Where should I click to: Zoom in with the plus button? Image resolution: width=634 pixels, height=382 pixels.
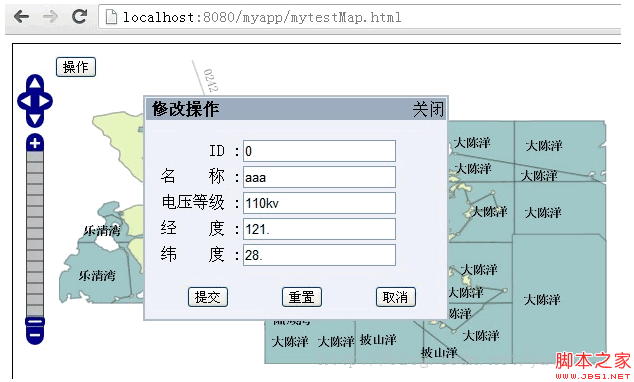tap(35, 143)
